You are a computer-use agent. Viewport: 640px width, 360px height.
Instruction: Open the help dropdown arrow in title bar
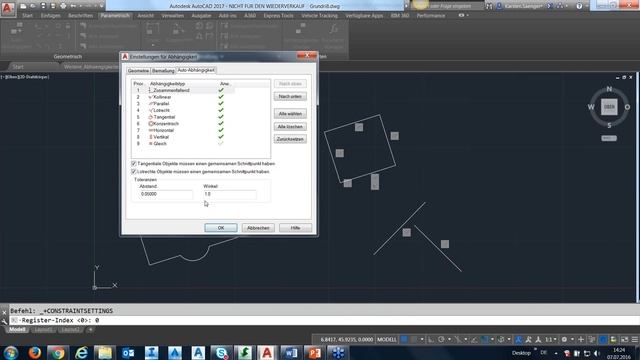click(587, 6)
